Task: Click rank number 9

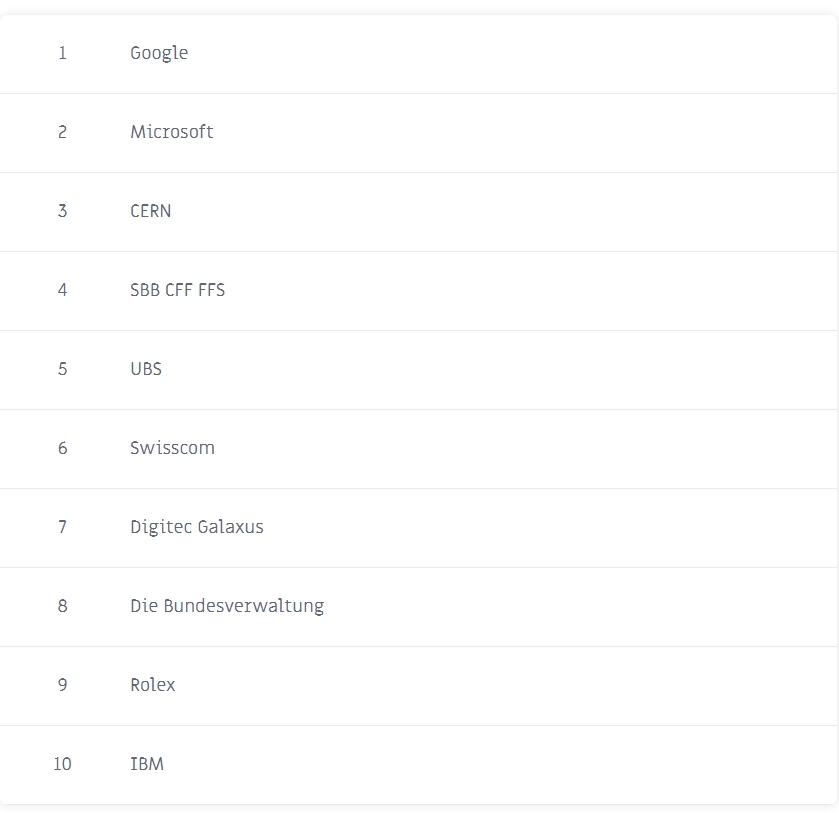Action: click(x=63, y=685)
